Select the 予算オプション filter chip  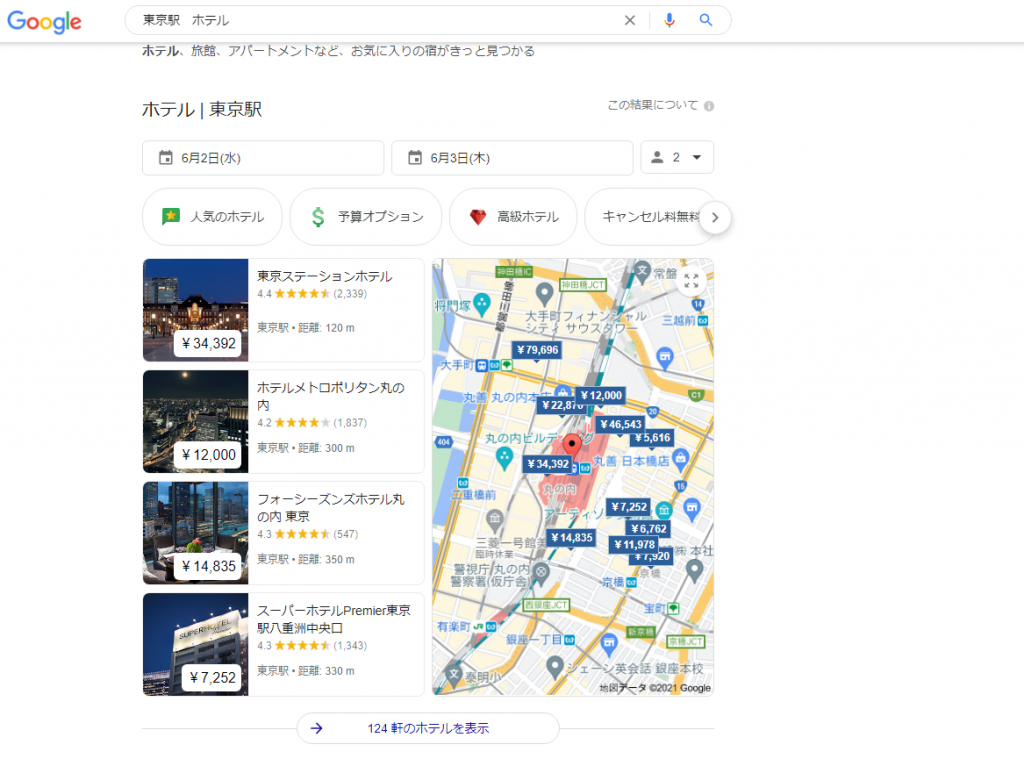(366, 217)
